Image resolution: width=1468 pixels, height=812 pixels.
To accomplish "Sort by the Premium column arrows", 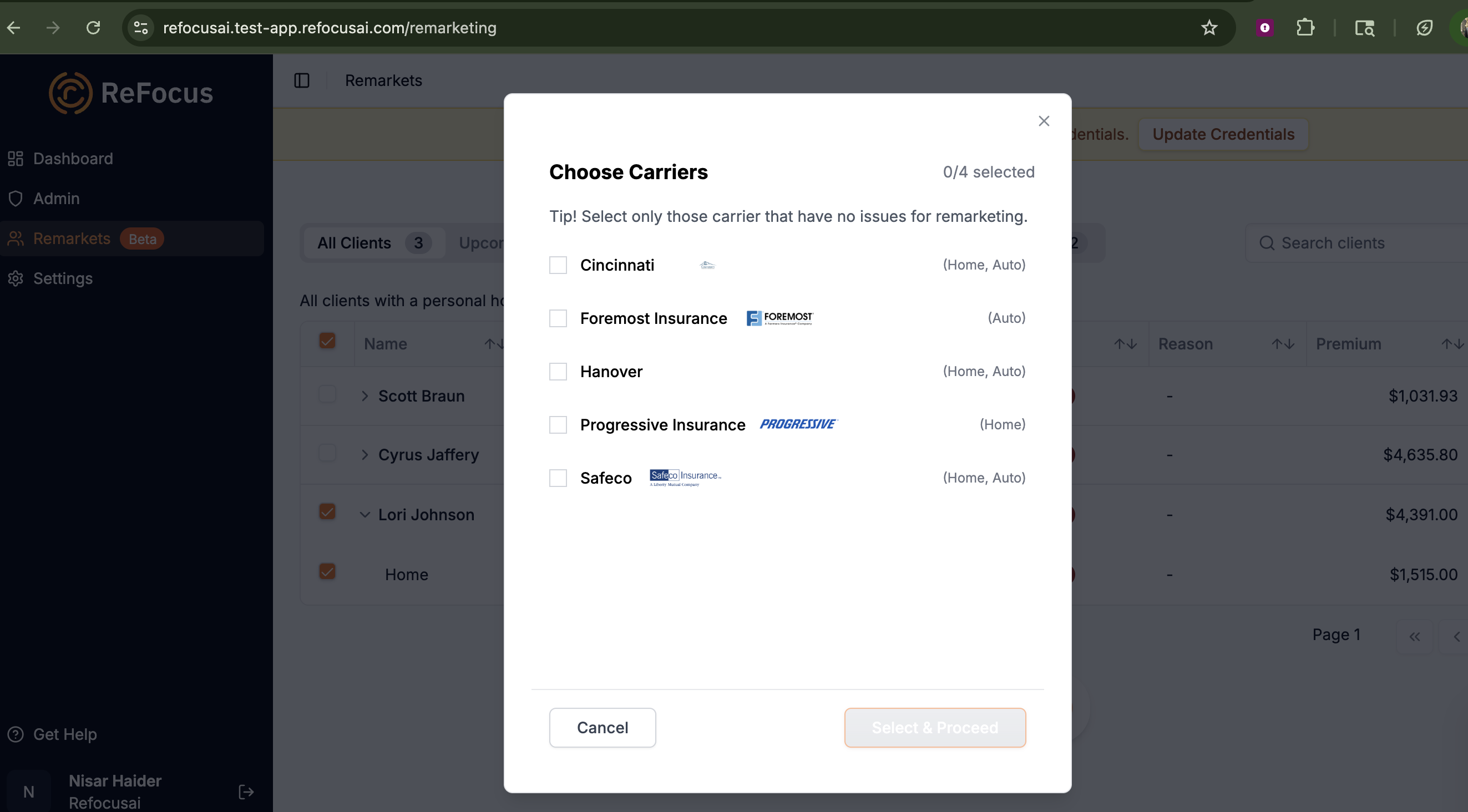I will 1451,344.
